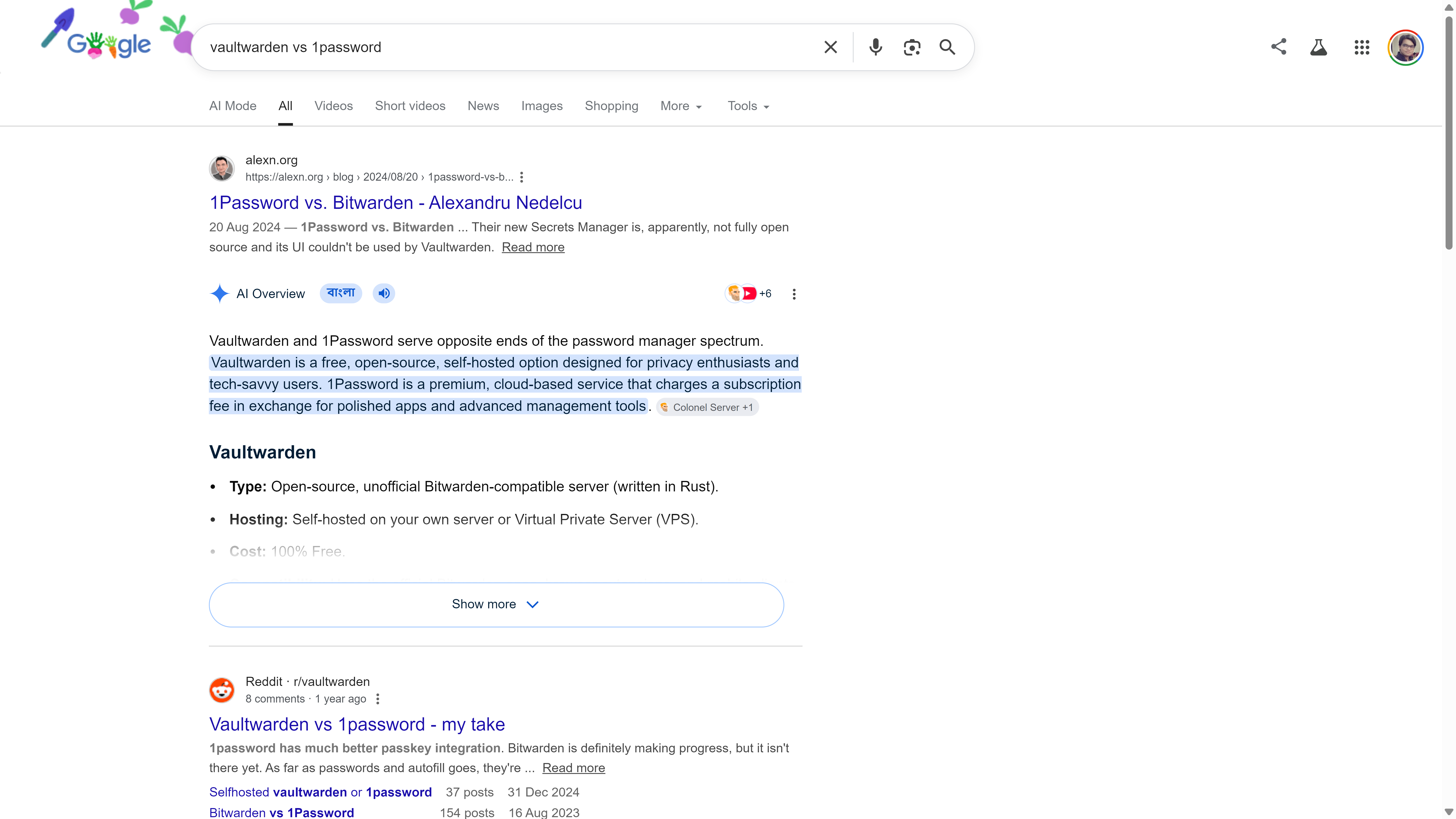Click the share icon in the header
1456x819 pixels.
[x=1279, y=47]
